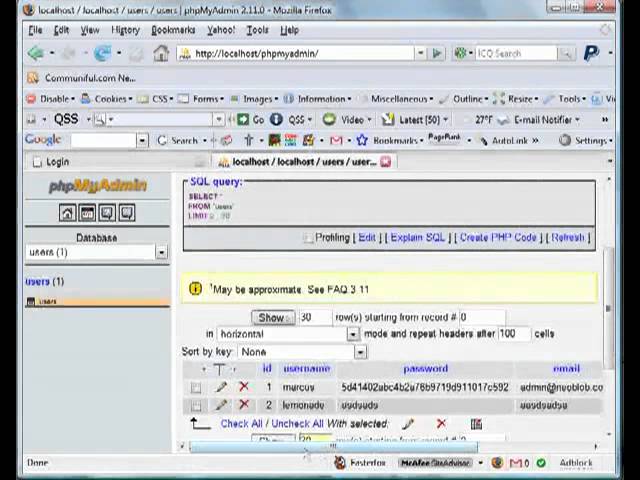
Task: Open the Edit menu
Action: [x=62, y=30]
